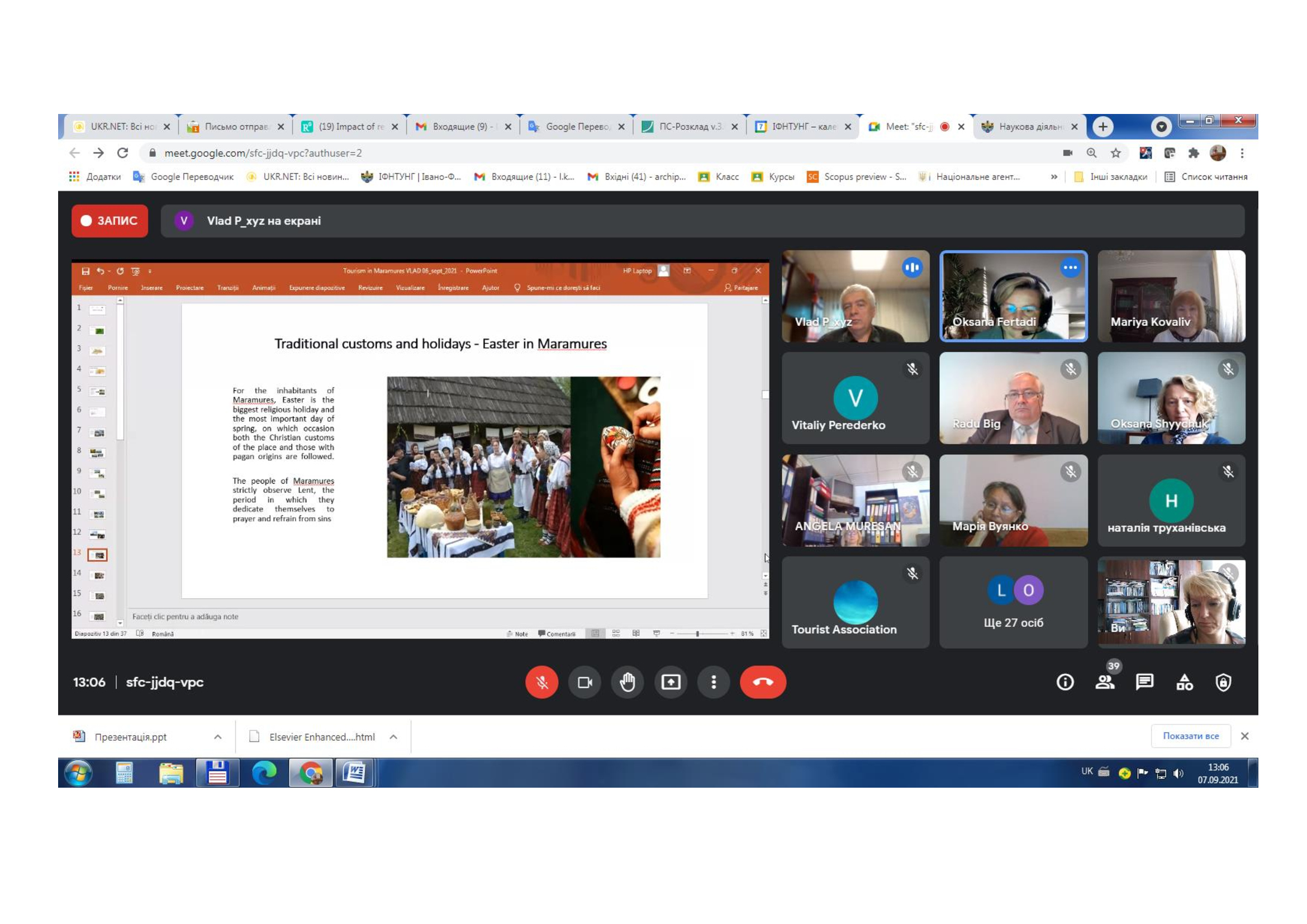Open the meeting details info icon
The width and height of the screenshot is (1307, 924).
1065,682
